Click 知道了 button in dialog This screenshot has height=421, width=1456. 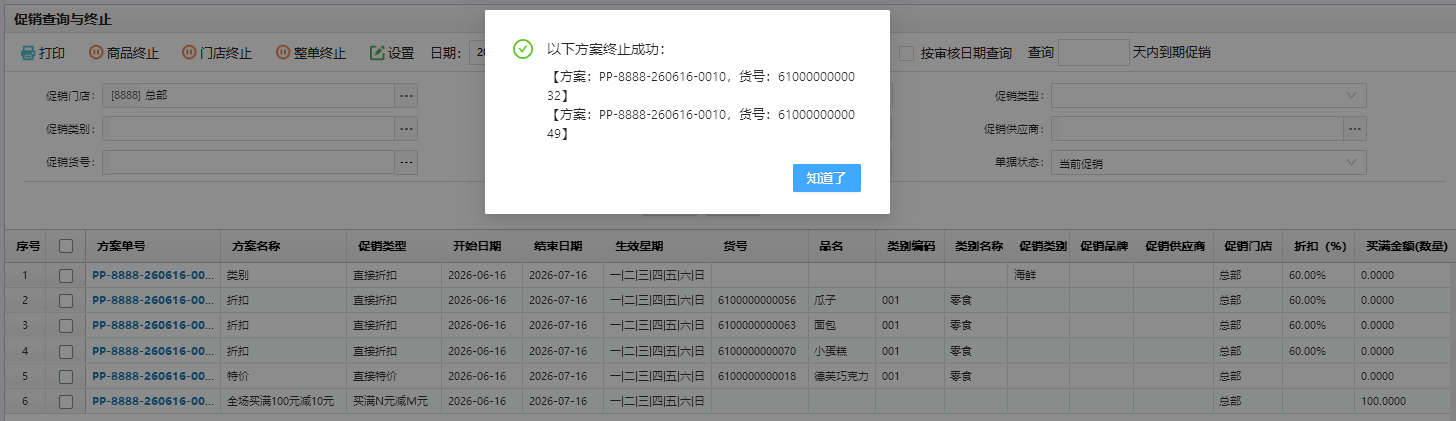826,178
